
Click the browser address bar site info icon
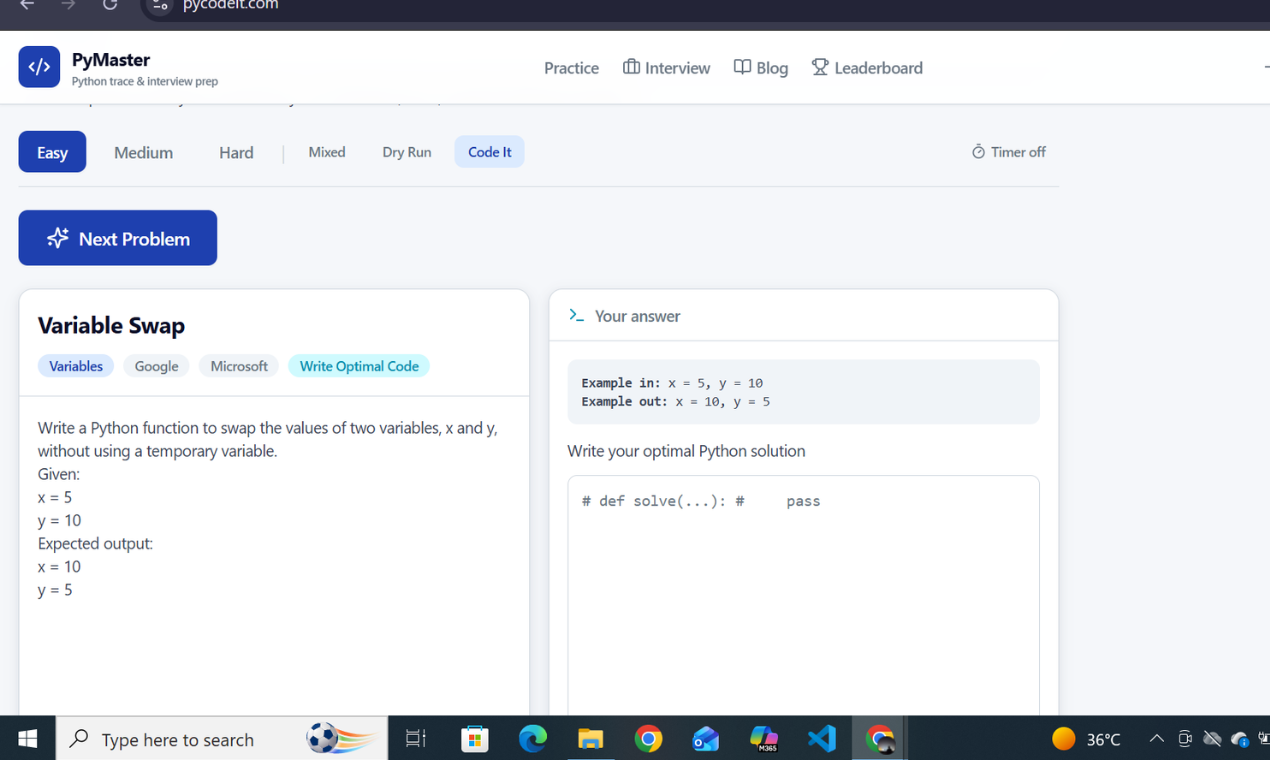click(x=159, y=6)
